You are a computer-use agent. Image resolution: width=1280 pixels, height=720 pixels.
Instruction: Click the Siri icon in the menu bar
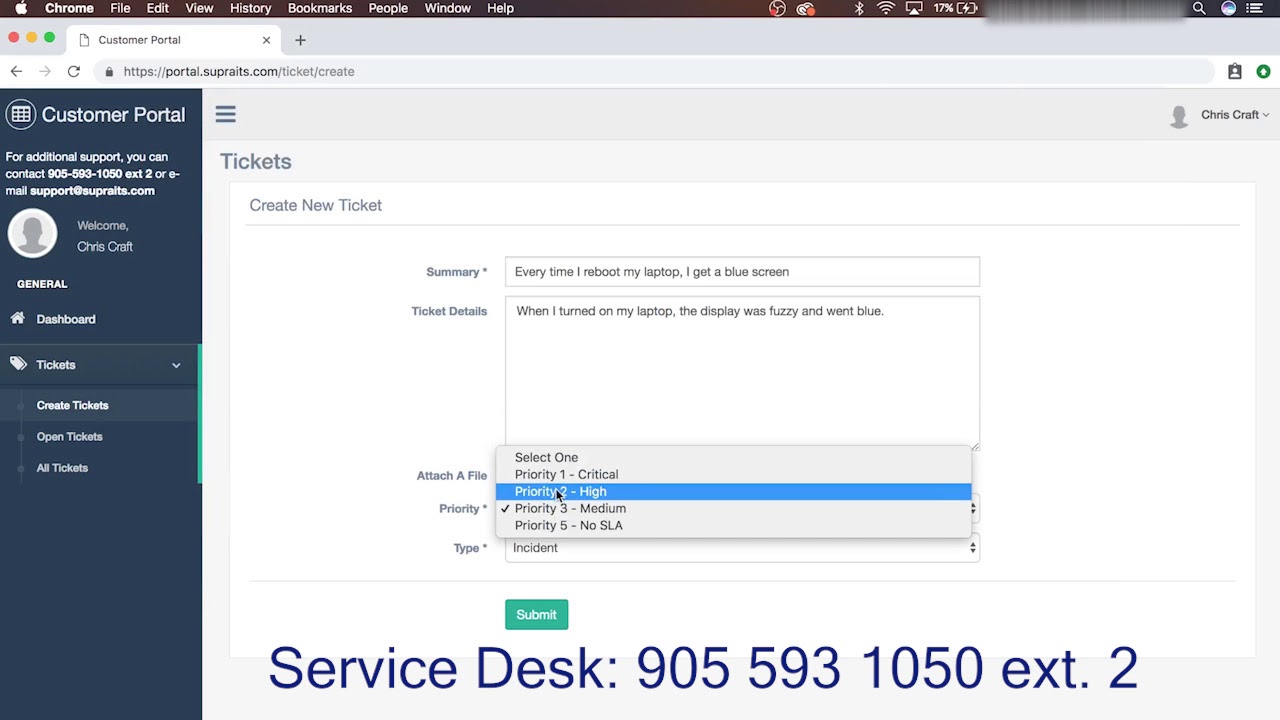coord(1228,8)
